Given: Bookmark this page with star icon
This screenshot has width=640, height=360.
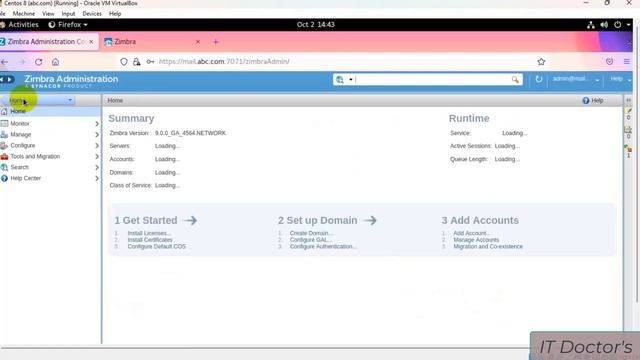Looking at the screenshot, I should tap(541, 62).
